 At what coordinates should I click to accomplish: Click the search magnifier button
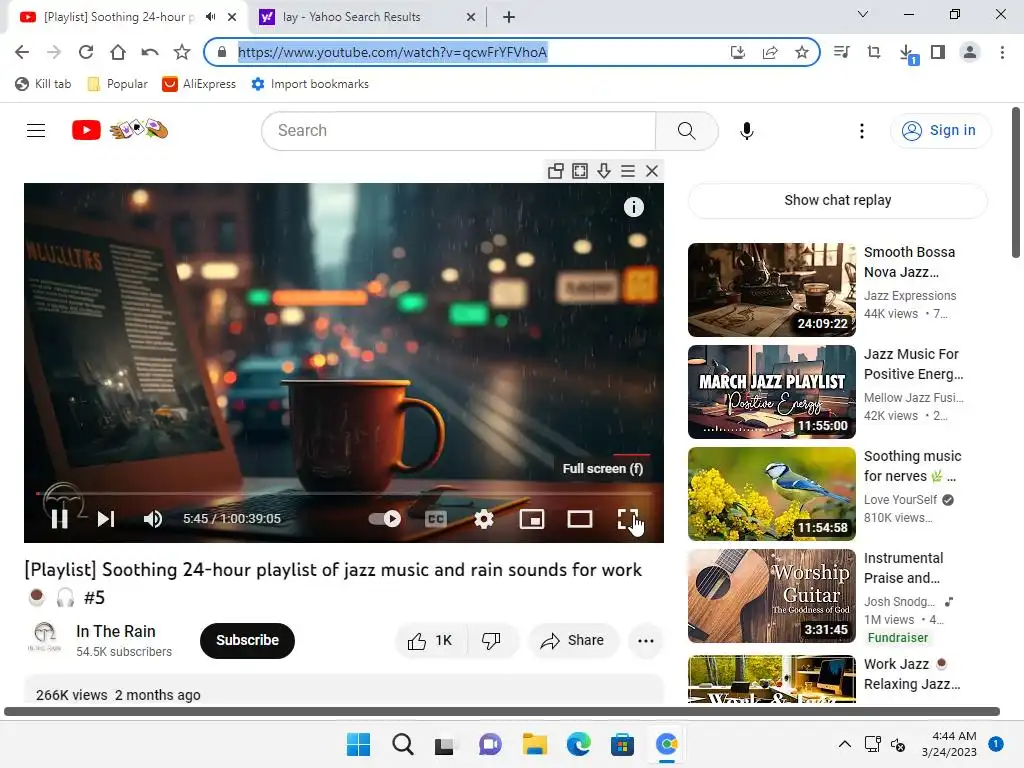[686, 131]
